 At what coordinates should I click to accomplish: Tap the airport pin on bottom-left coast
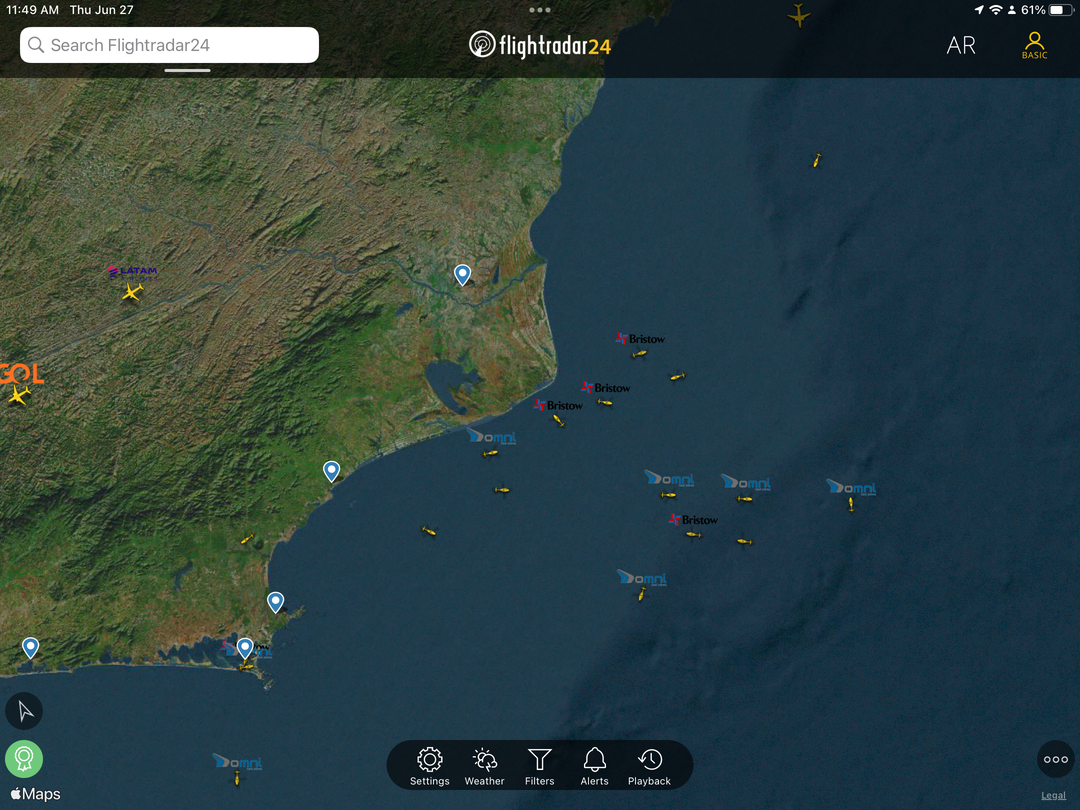30,647
